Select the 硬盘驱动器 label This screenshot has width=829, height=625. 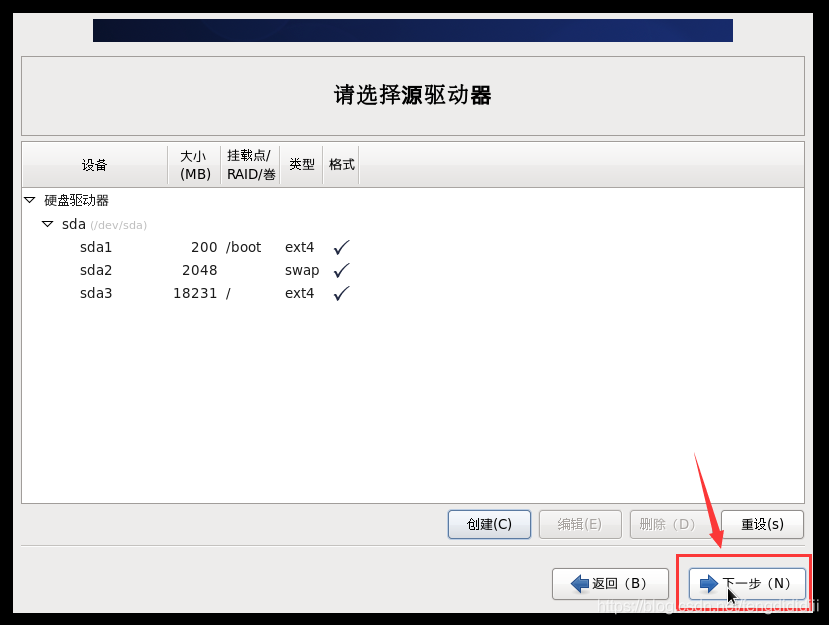tap(76, 200)
